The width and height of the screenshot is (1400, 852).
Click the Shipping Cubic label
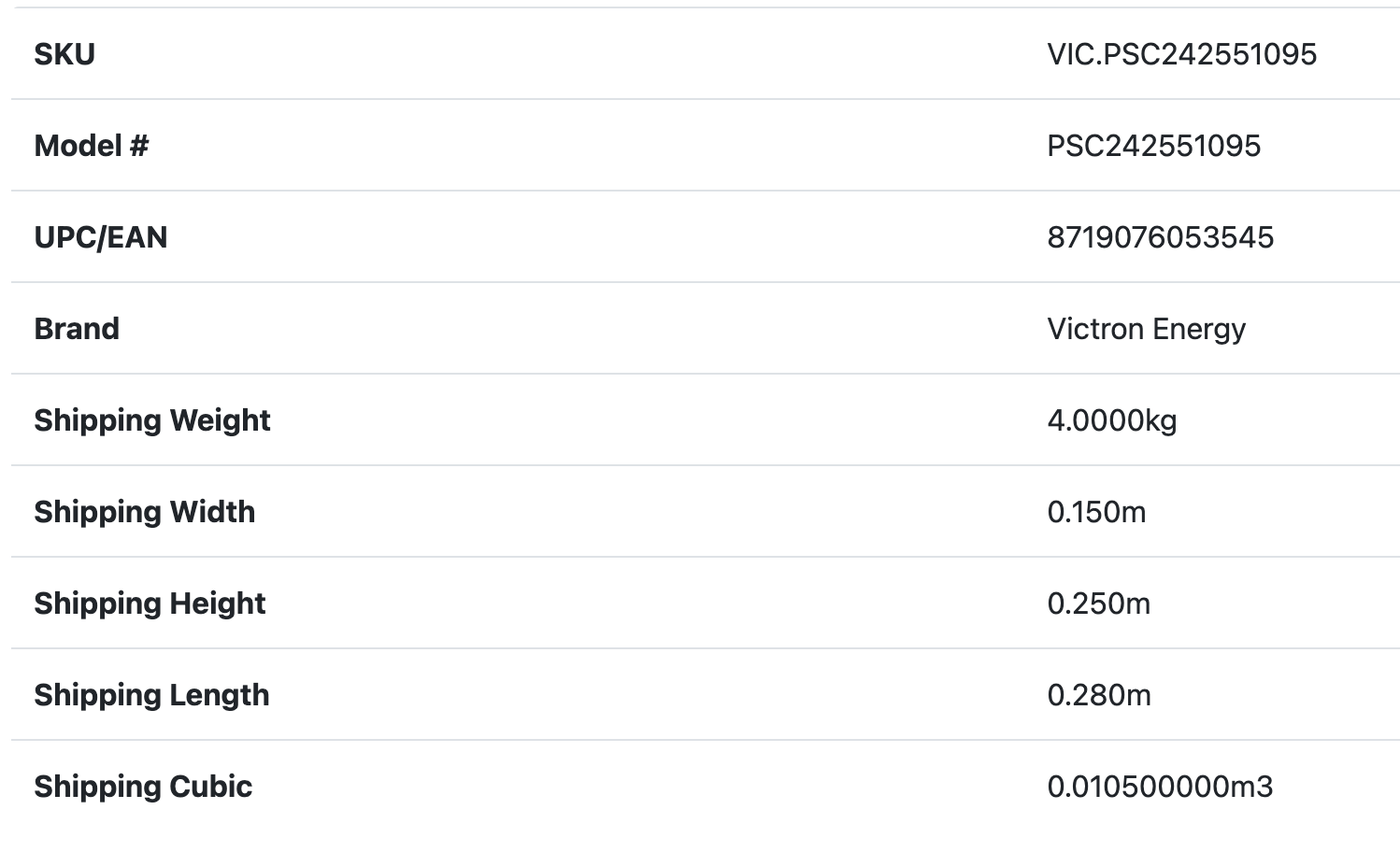(x=144, y=787)
